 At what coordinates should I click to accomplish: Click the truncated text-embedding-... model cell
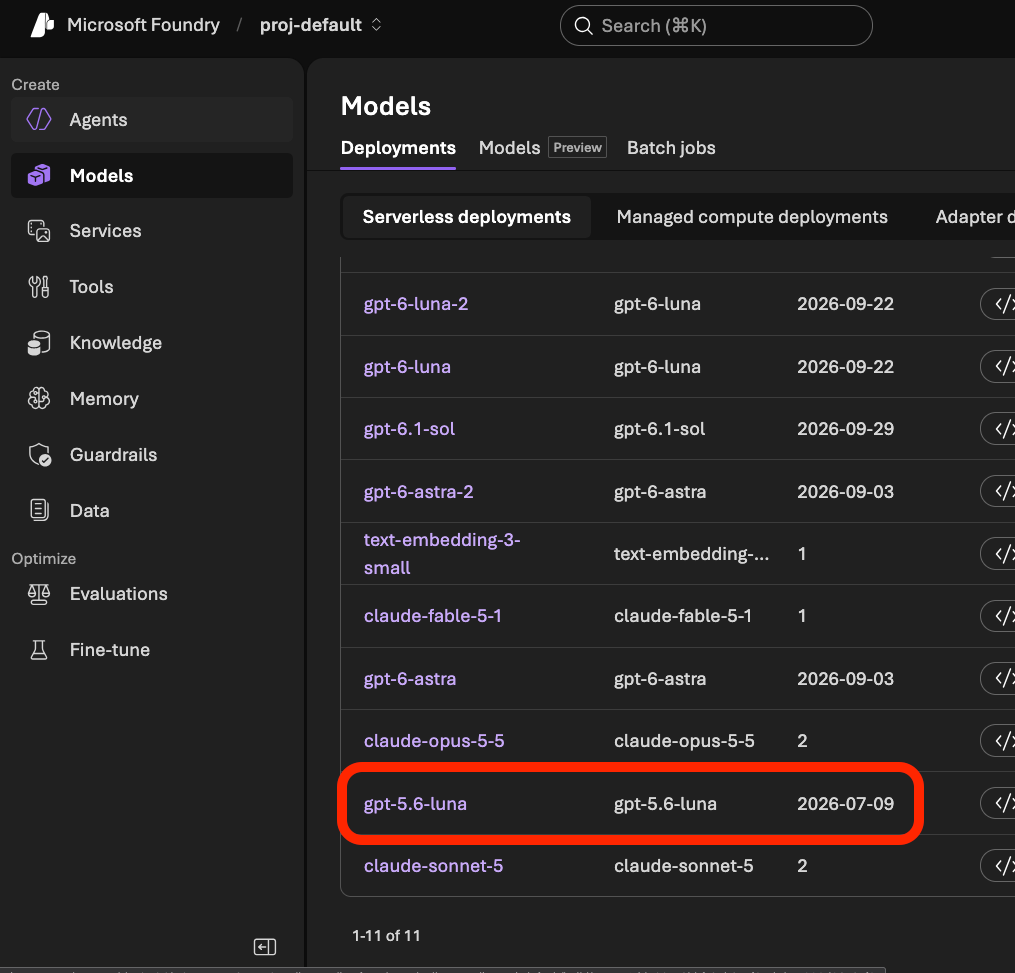click(691, 554)
